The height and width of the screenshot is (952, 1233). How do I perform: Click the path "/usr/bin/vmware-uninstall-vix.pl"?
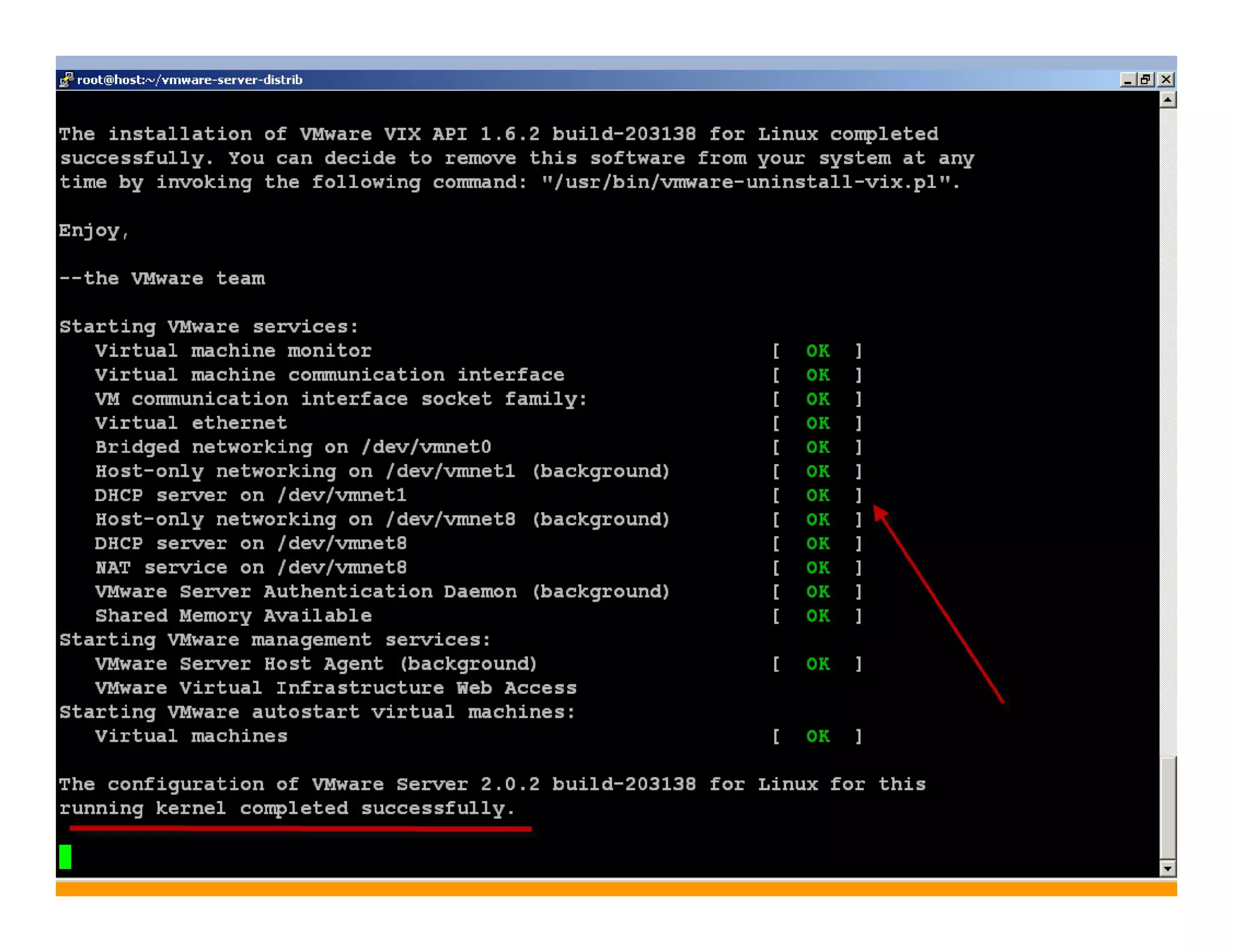click(x=745, y=182)
